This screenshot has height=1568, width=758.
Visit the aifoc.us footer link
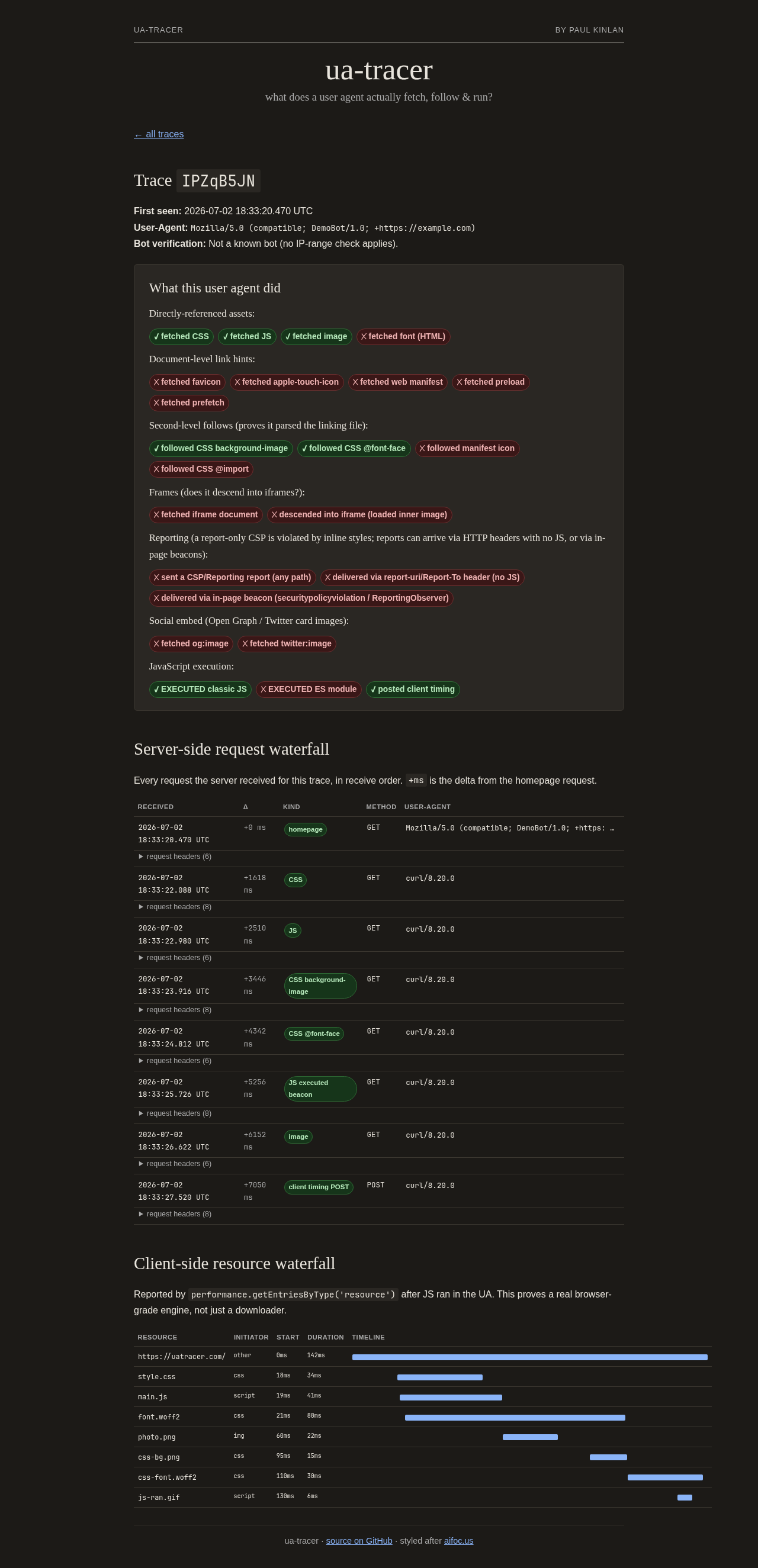458,1541
